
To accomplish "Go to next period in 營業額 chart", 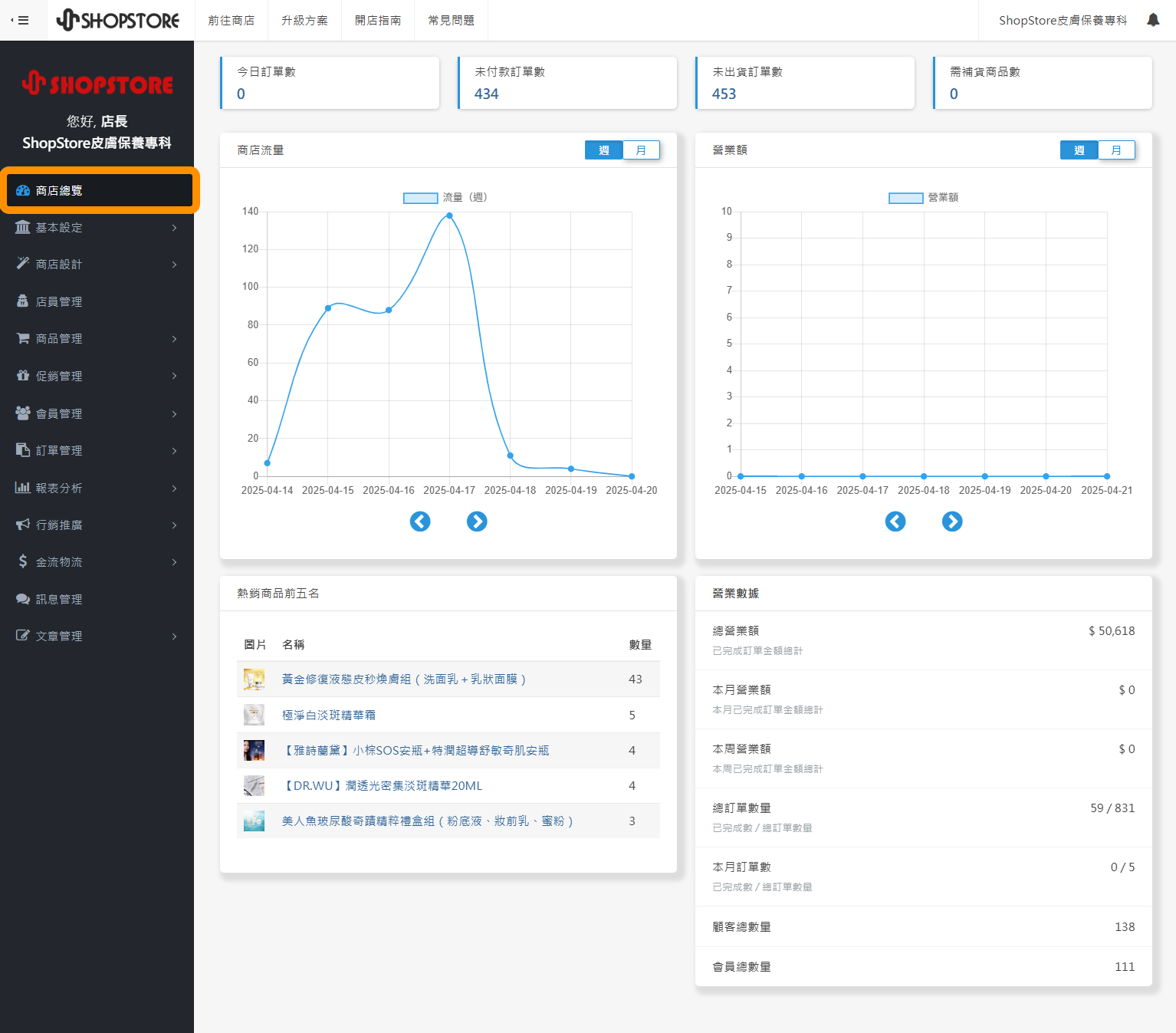I will coord(952,521).
